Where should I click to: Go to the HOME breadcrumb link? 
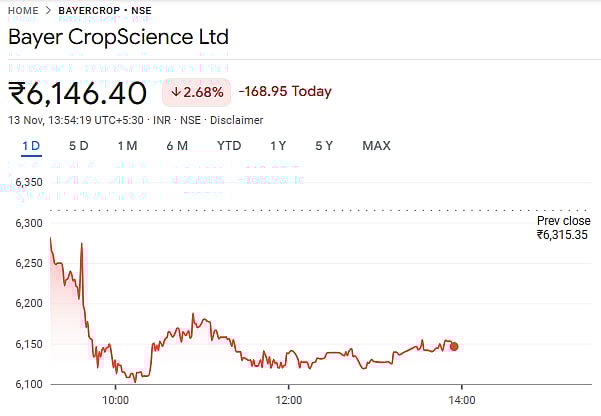25,10
